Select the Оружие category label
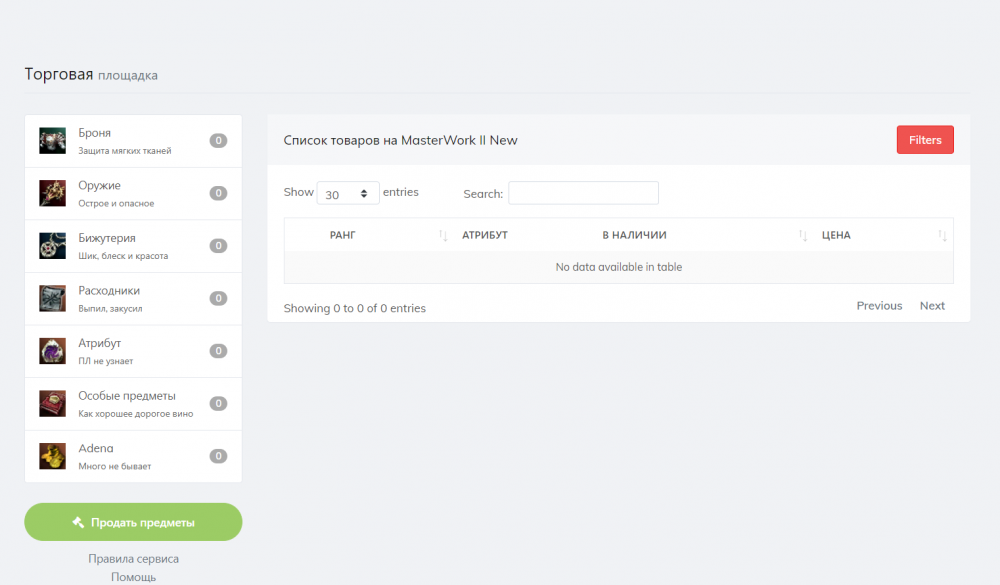 100,186
